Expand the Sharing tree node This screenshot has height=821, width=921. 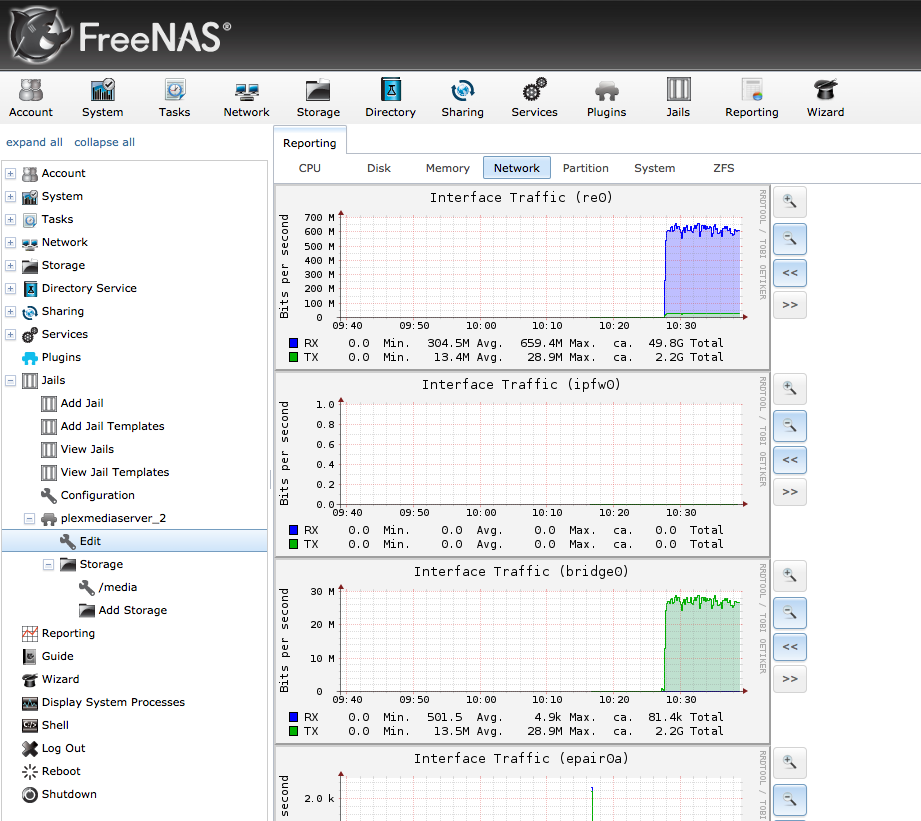point(11,312)
